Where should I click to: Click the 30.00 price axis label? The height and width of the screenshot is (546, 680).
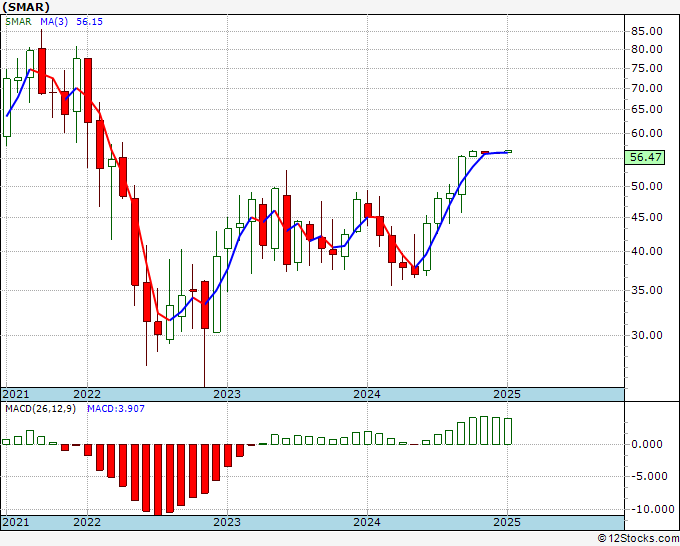[x=647, y=335]
